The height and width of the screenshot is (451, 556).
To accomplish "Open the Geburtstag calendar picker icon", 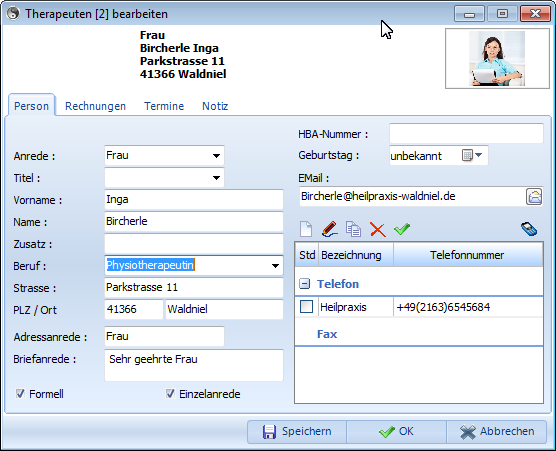I will (x=472, y=155).
